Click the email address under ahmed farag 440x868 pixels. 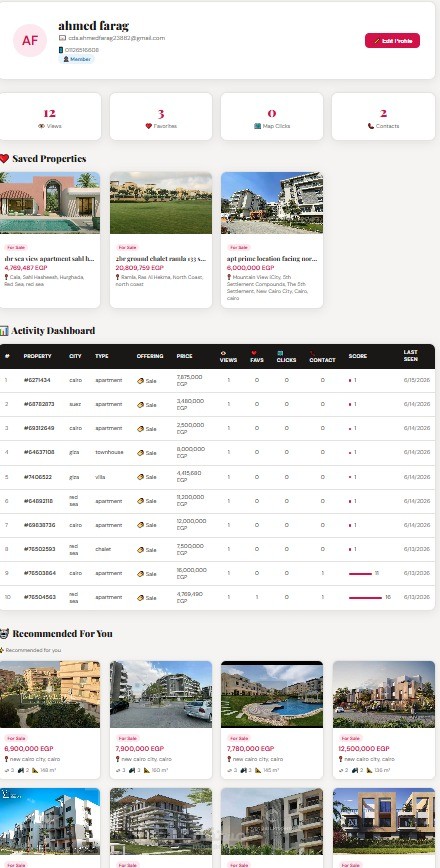click(116, 38)
